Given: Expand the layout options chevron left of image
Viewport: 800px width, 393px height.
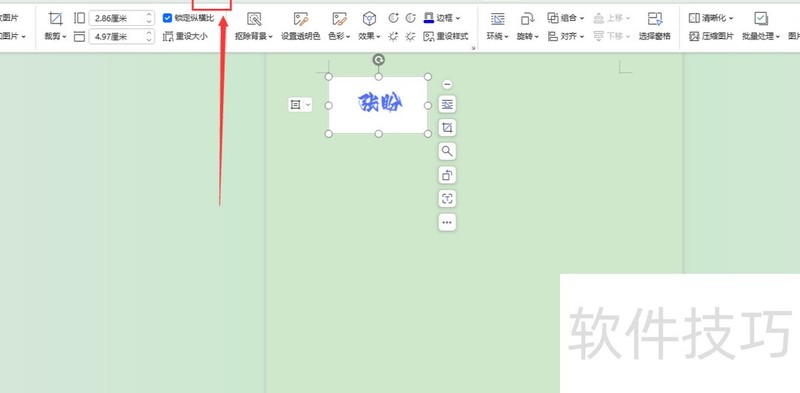Looking at the screenshot, I should pos(308,105).
